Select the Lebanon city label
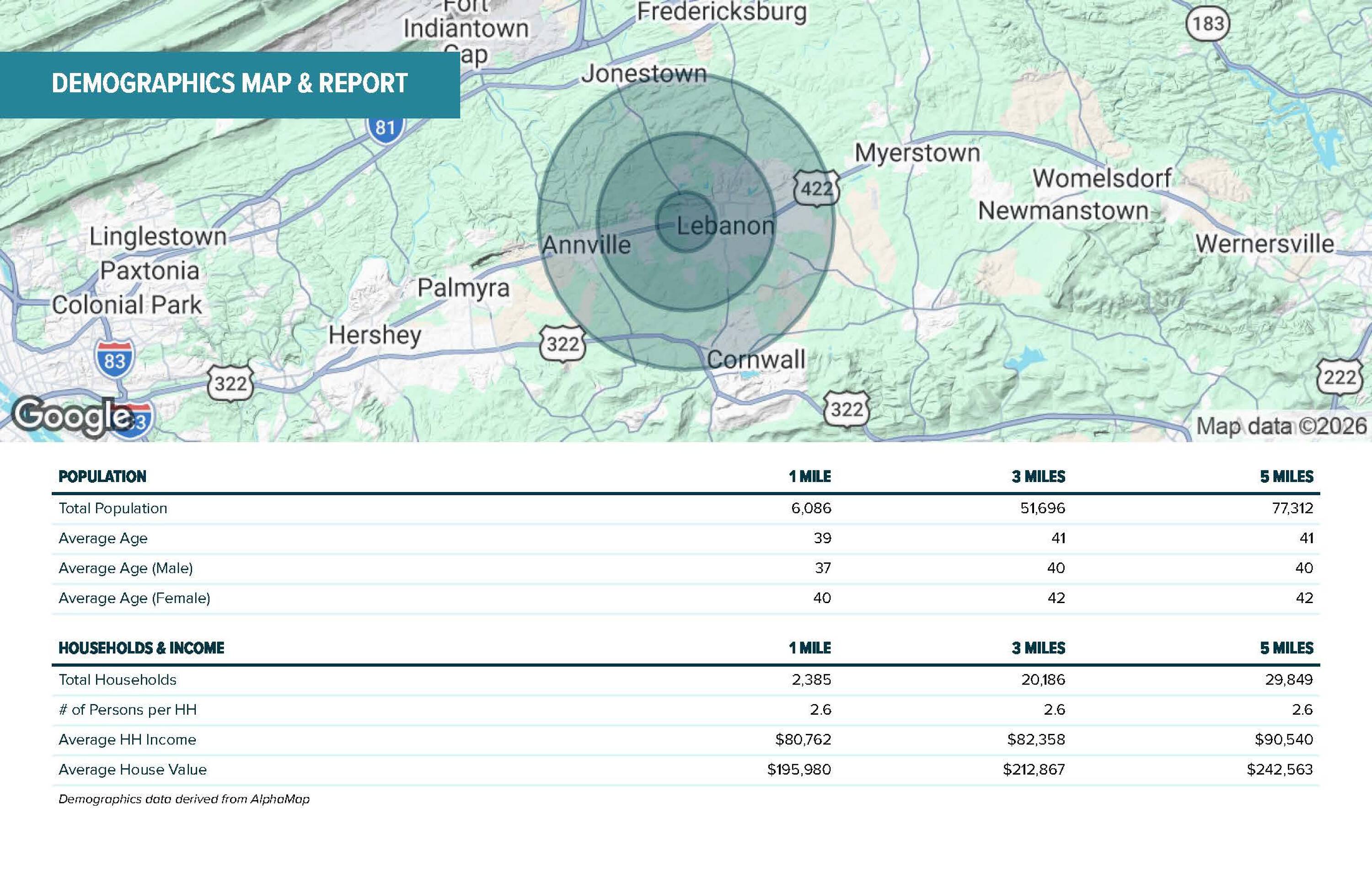The height and width of the screenshot is (893, 1372). (725, 225)
